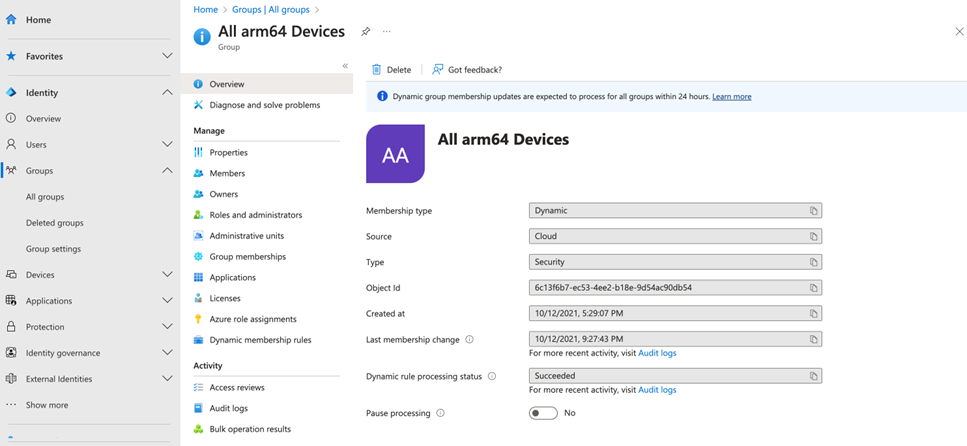Screen dimensions: 967x446
Task: Show info tooltip for Pause processing
Action: pyautogui.click(x=440, y=413)
